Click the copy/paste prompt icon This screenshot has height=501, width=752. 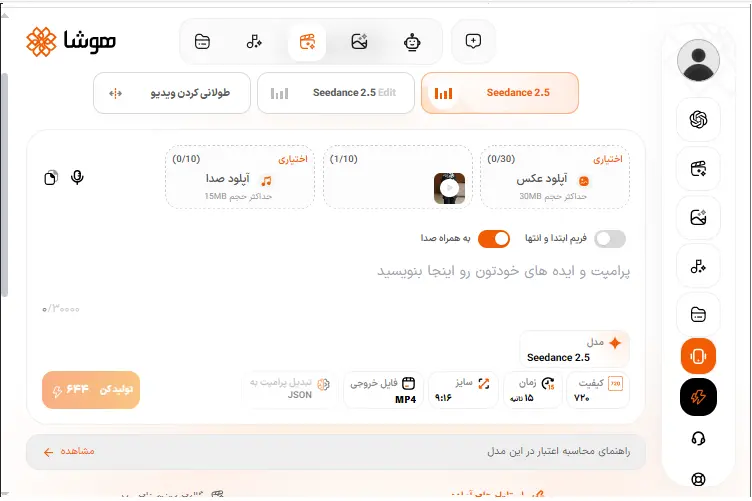tap(51, 178)
